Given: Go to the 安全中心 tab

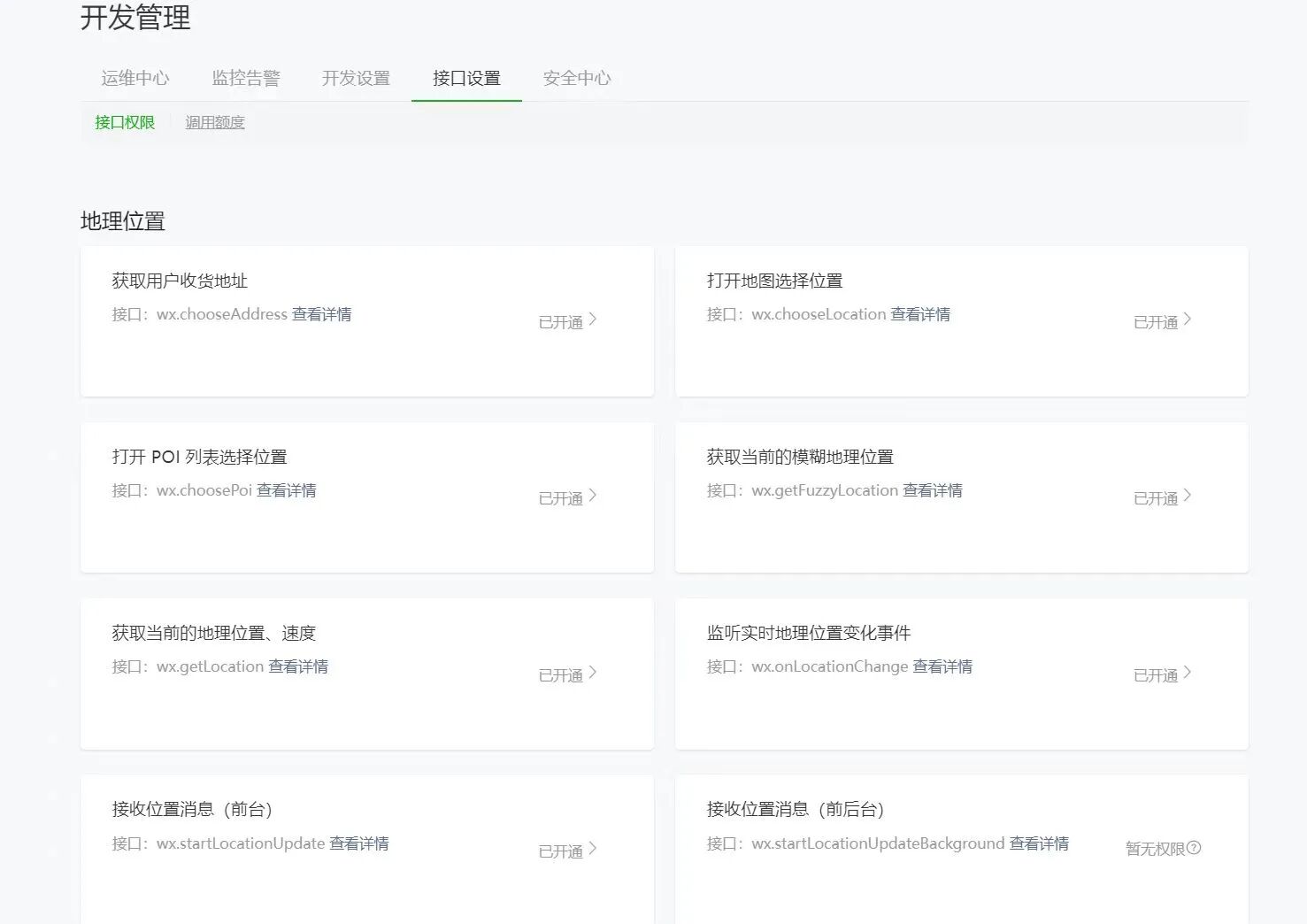Looking at the screenshot, I should [x=577, y=78].
